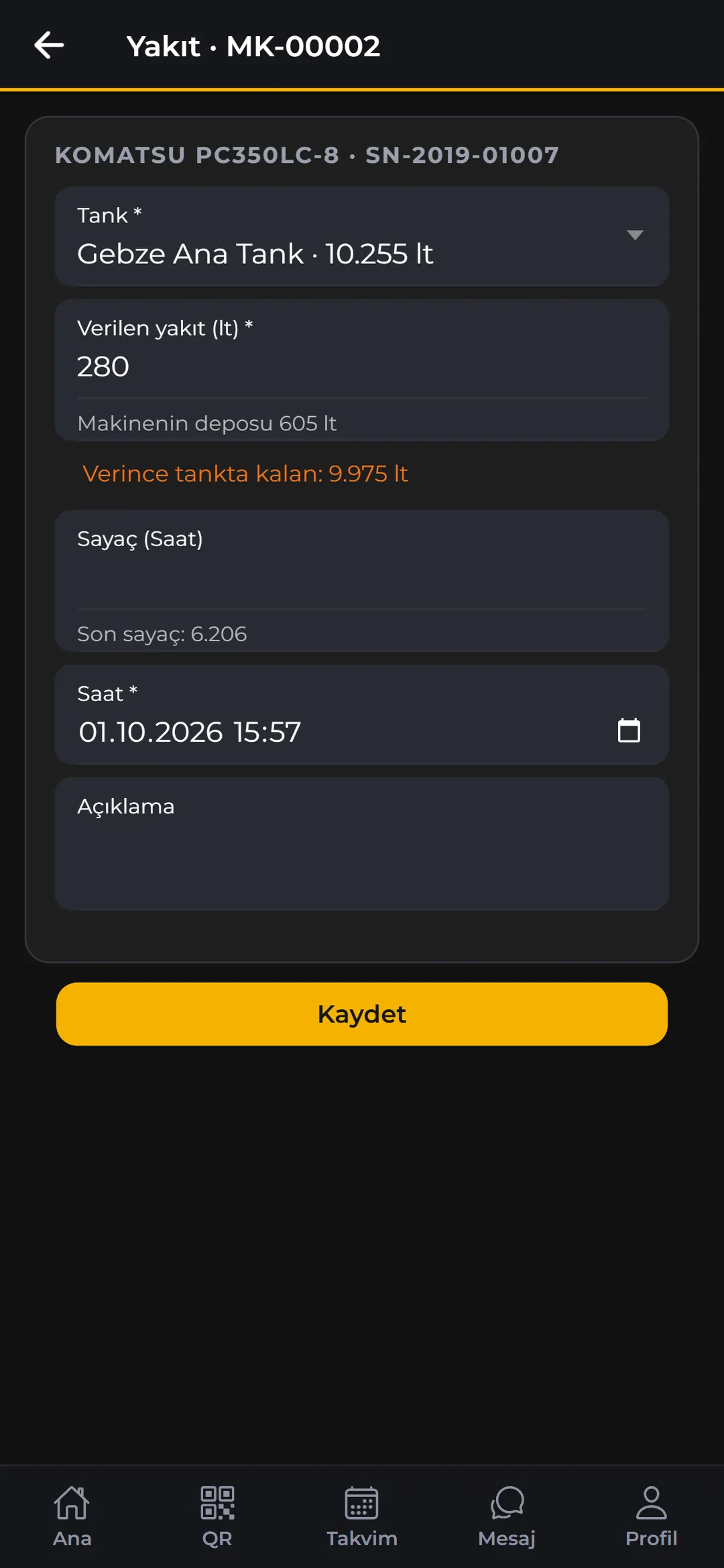Focus the Açıklama text area
The image size is (724, 1568).
point(362,844)
